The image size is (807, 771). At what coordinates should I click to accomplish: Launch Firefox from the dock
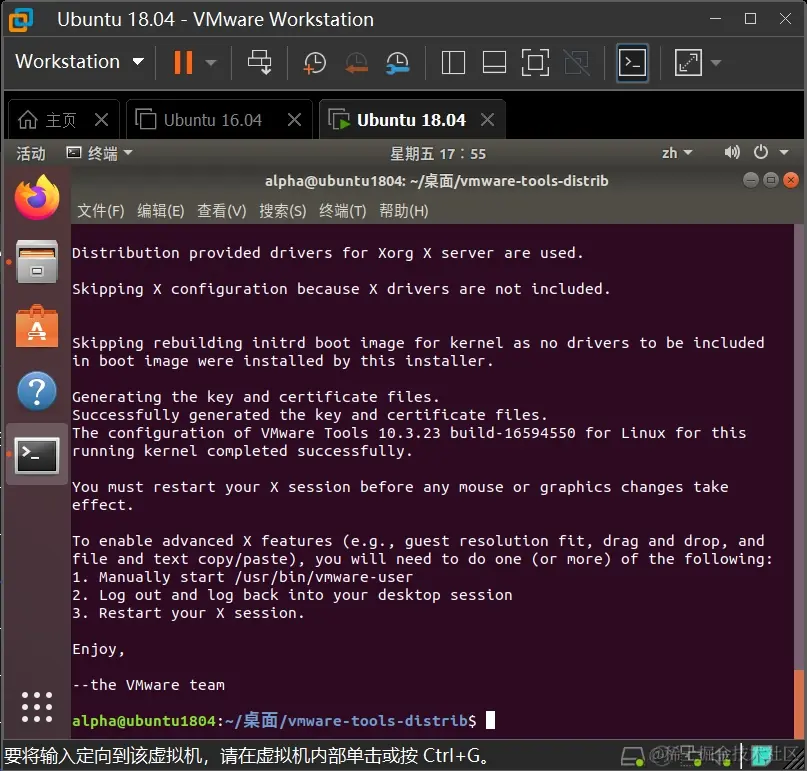point(37,198)
